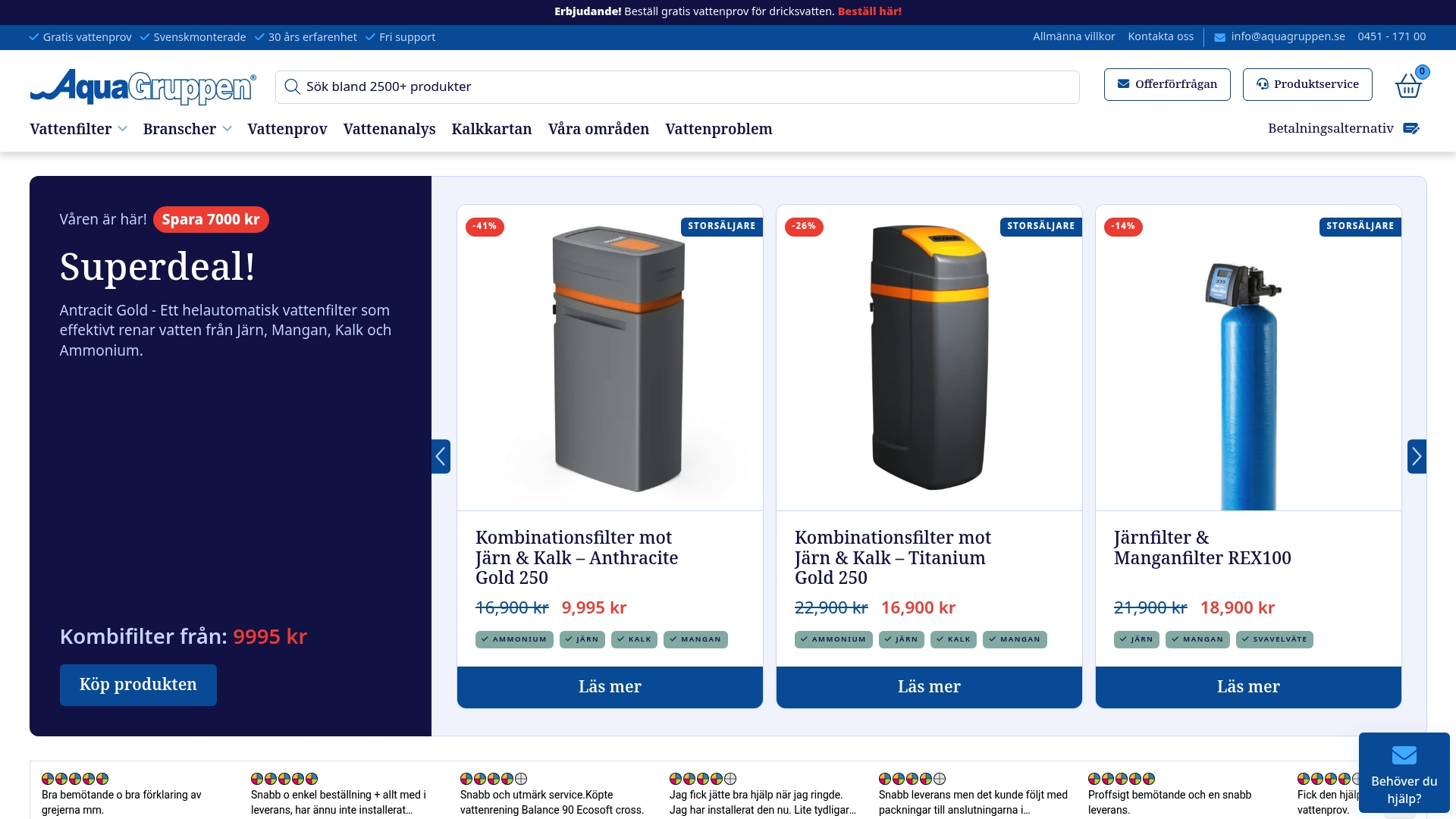Select the Produktservice headset icon
Image resolution: width=1456 pixels, height=819 pixels.
[1263, 84]
